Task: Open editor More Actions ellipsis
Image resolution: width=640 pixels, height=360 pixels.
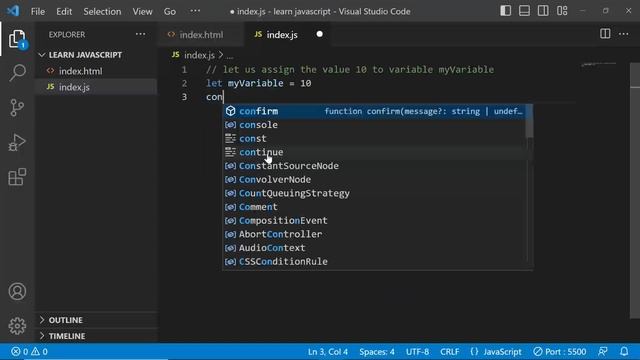Action: click(x=624, y=34)
